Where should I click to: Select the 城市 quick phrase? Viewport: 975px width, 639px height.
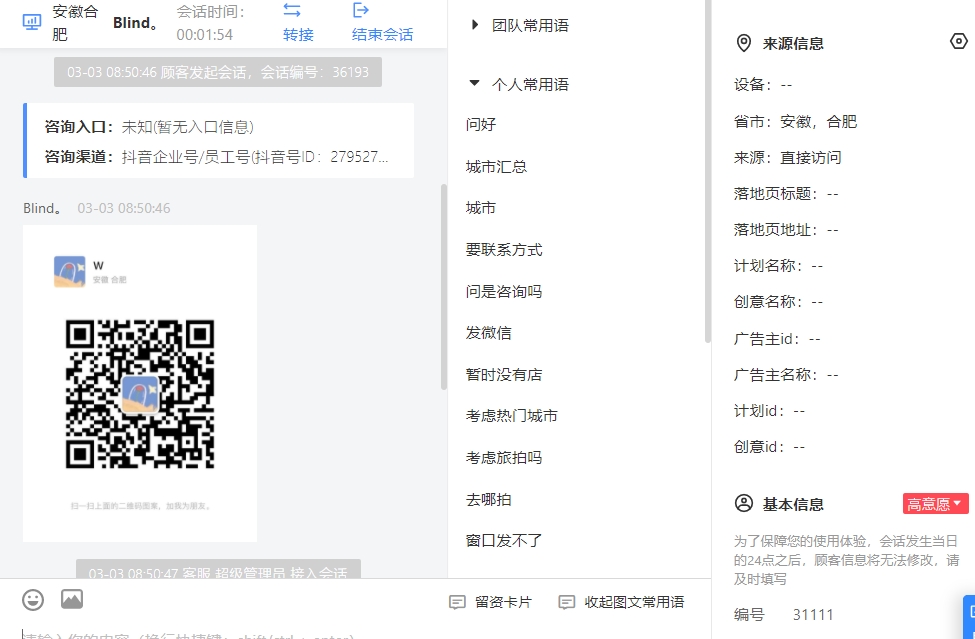tap(481, 208)
